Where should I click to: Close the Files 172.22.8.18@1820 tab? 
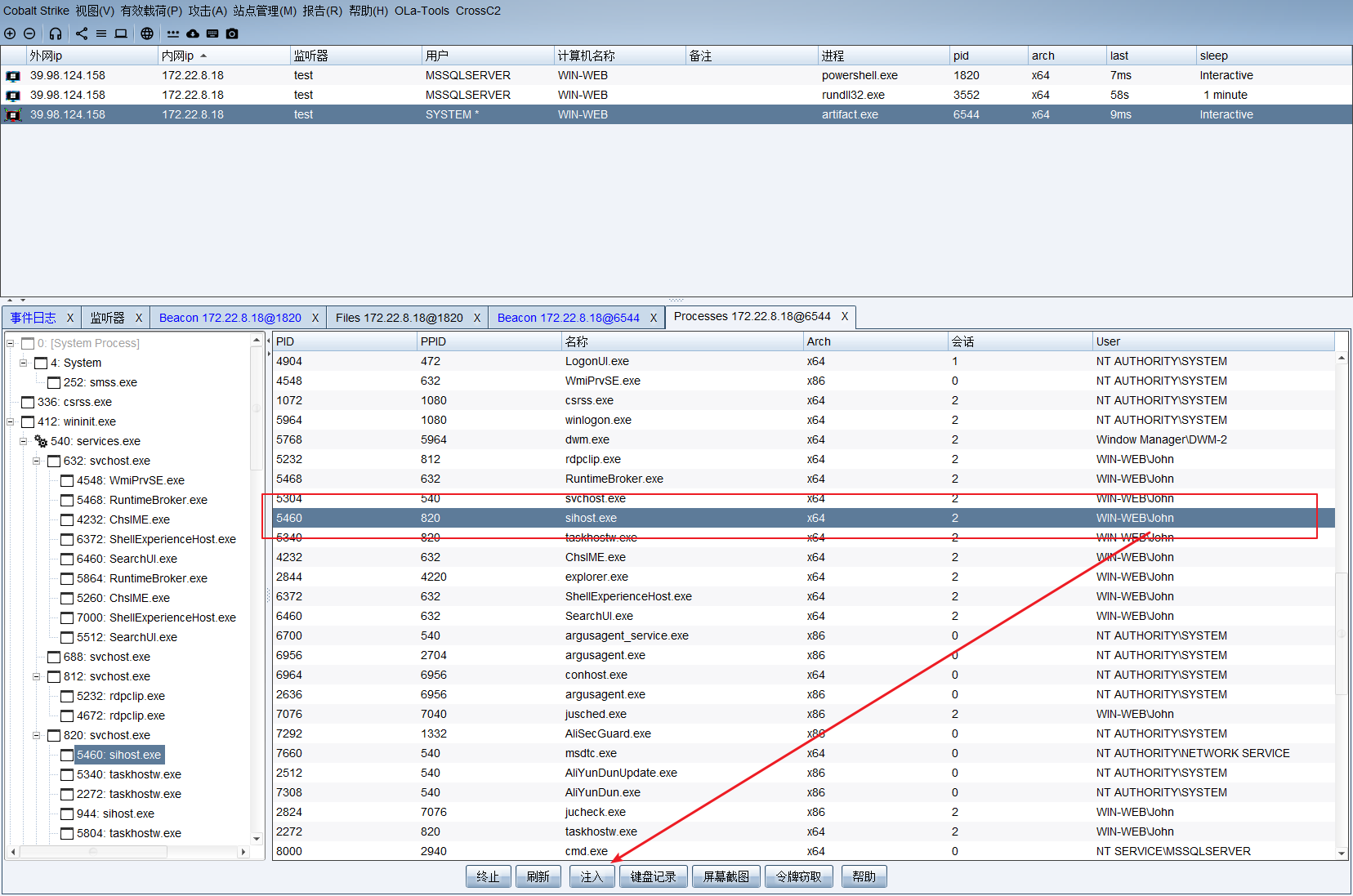click(477, 318)
